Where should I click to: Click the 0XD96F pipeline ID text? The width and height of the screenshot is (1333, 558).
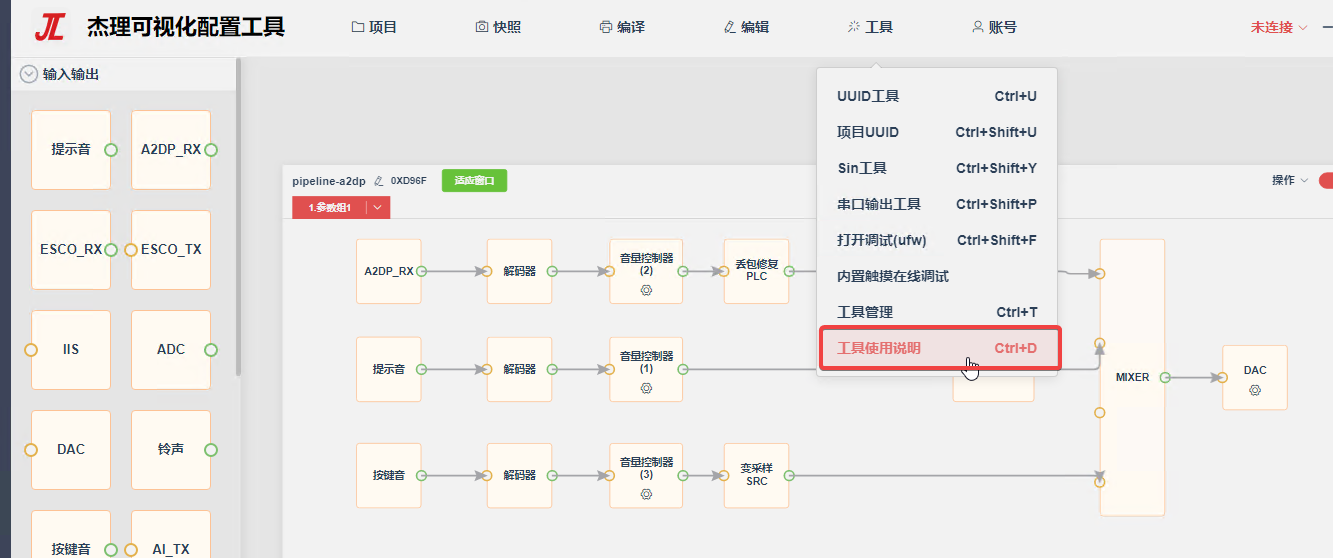tap(409, 181)
